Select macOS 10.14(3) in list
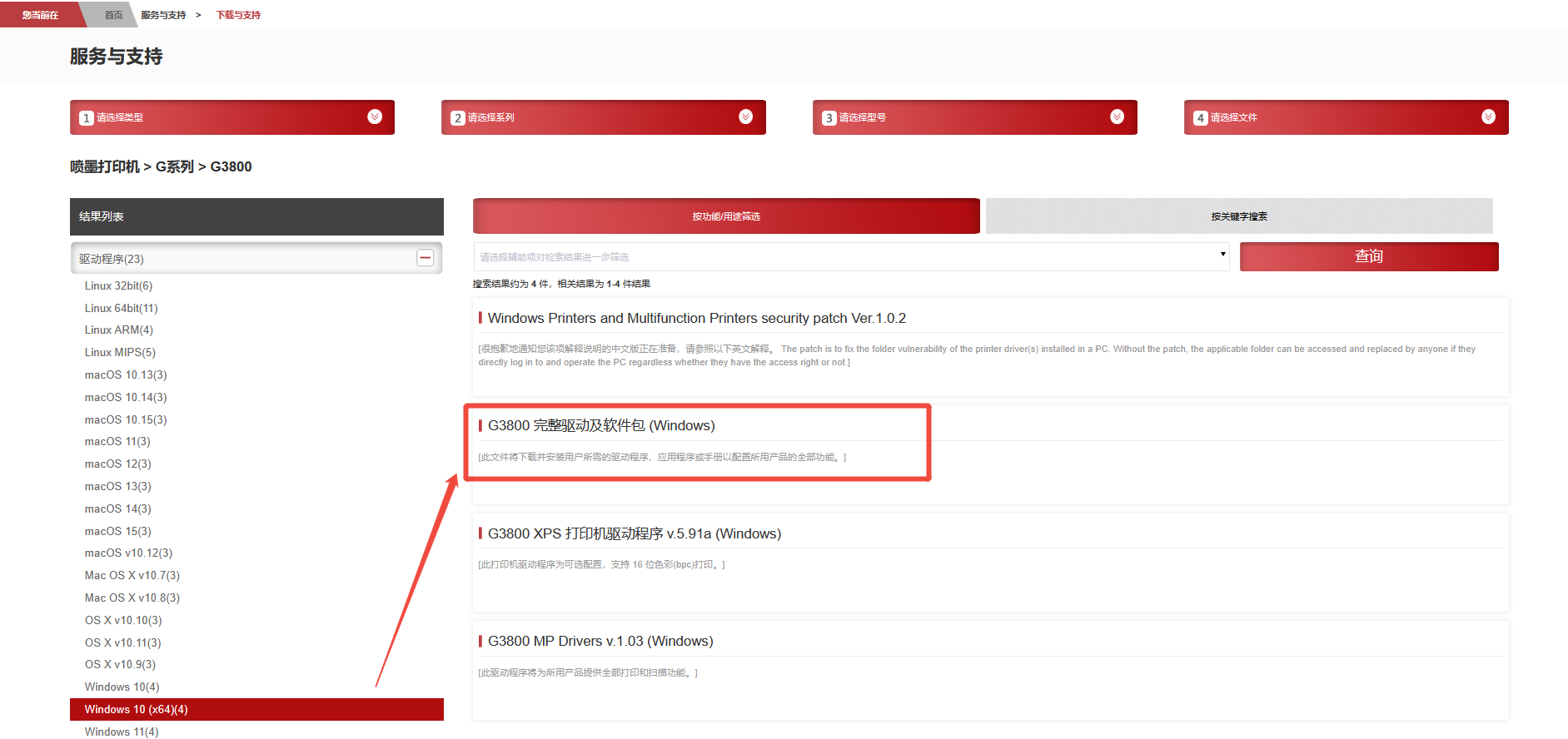Viewport: 1568px width, 739px height. pos(126,397)
